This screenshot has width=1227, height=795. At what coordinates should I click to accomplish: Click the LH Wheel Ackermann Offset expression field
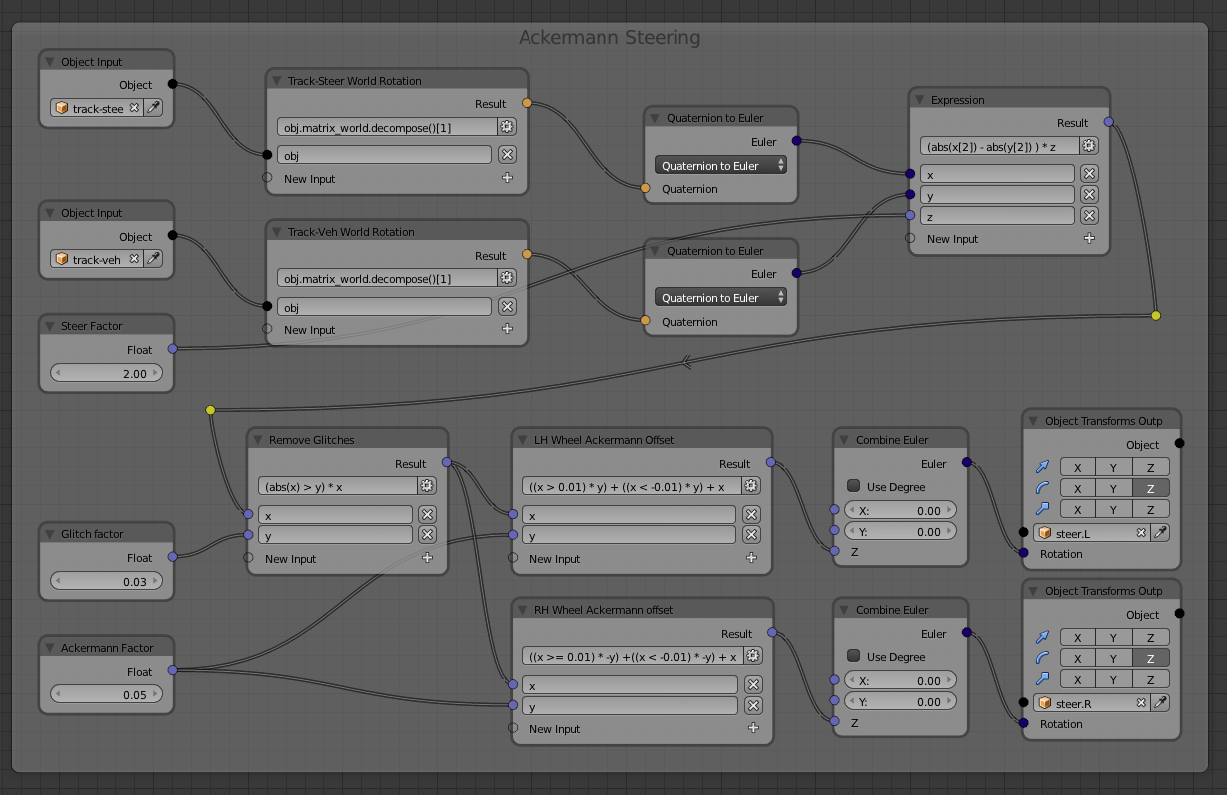coord(630,486)
